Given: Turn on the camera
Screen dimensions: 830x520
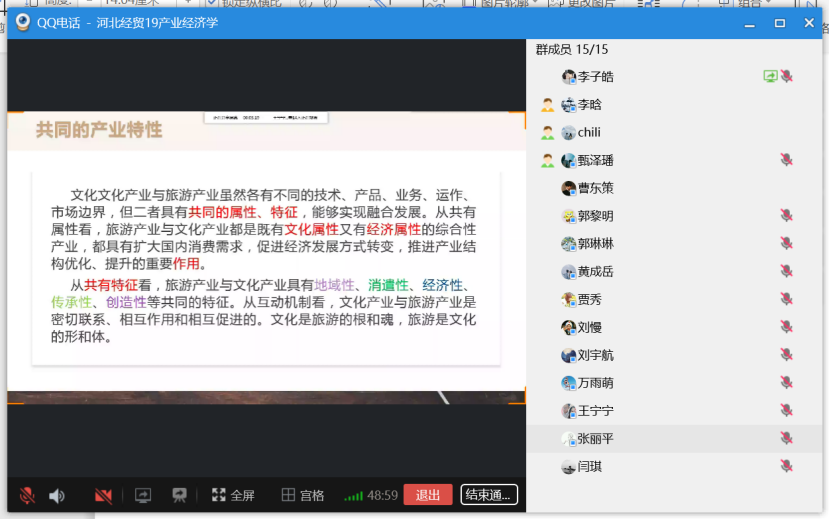Looking at the screenshot, I should [102, 495].
